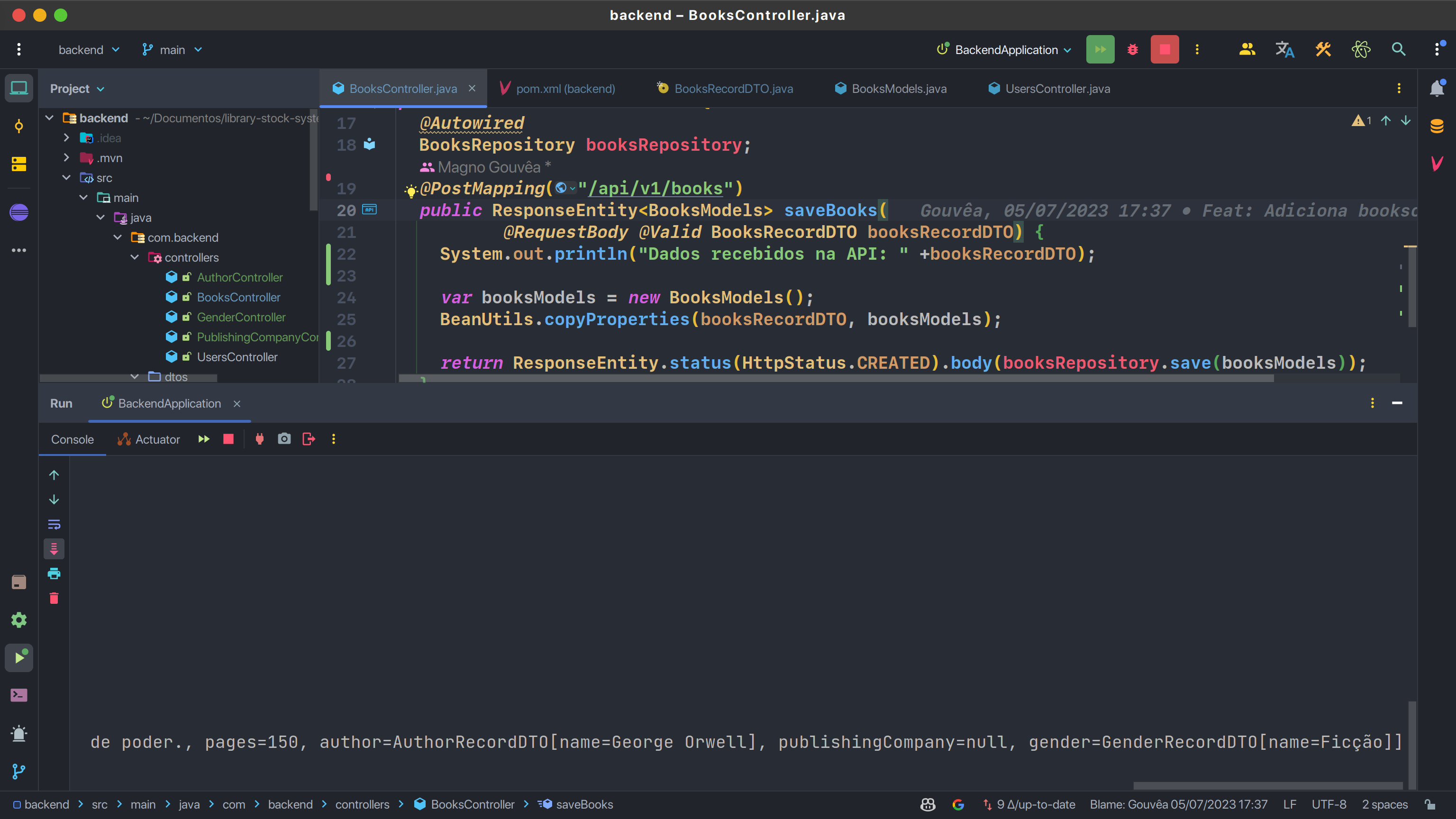Toggle the Run tool window in sidebar

point(18,657)
